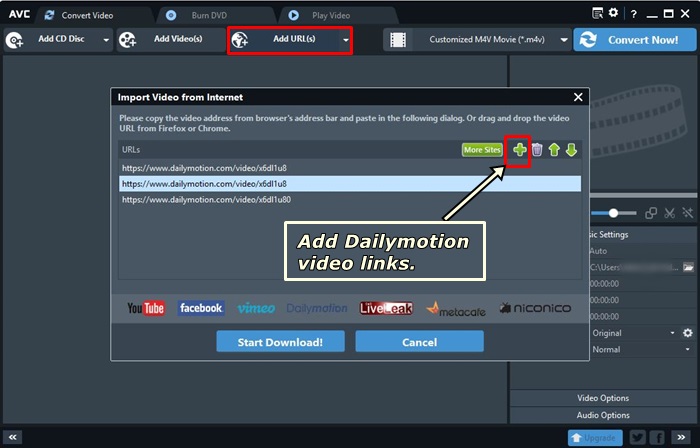Screen dimensions: 700x448
Task: Click the copy/duplicate icon beside the slider
Action: (651, 213)
